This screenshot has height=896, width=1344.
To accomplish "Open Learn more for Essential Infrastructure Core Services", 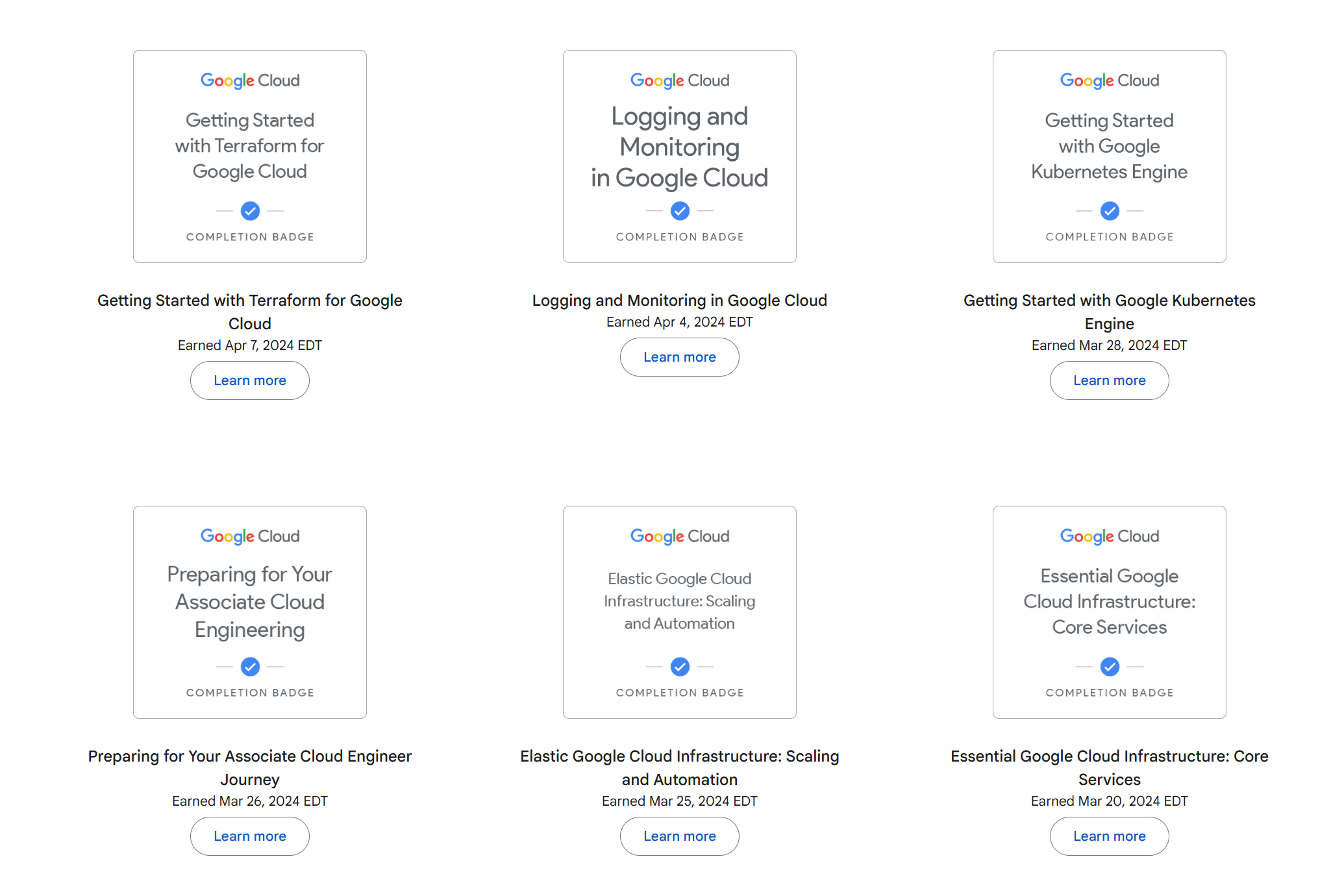I will pyautogui.click(x=1110, y=836).
